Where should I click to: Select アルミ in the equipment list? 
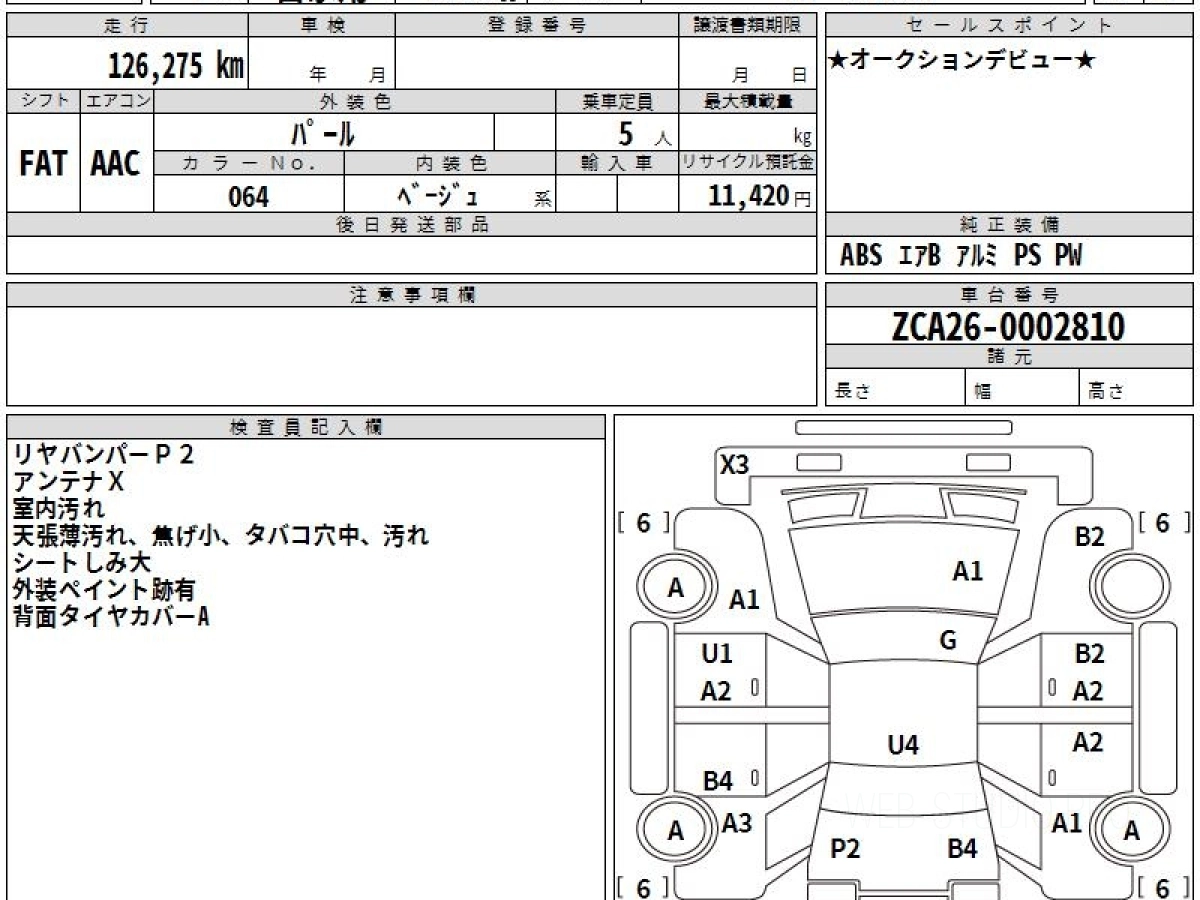(977, 256)
